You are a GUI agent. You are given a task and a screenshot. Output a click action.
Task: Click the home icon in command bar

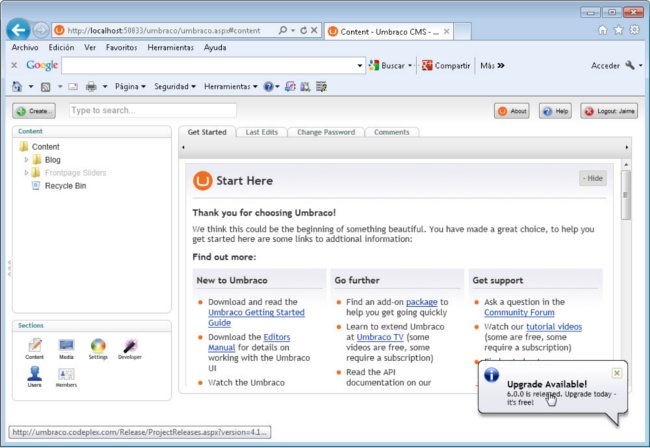pyautogui.click(x=17, y=87)
